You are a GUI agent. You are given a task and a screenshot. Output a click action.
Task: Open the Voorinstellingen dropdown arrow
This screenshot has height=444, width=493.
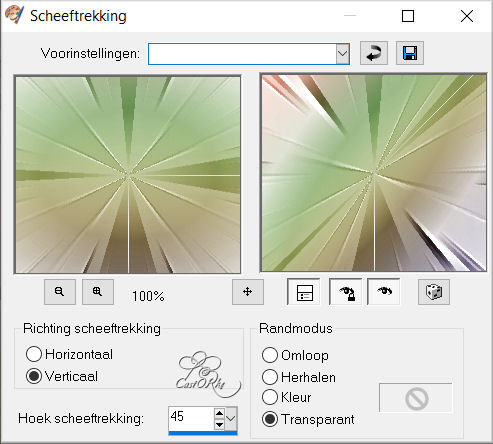click(x=342, y=53)
